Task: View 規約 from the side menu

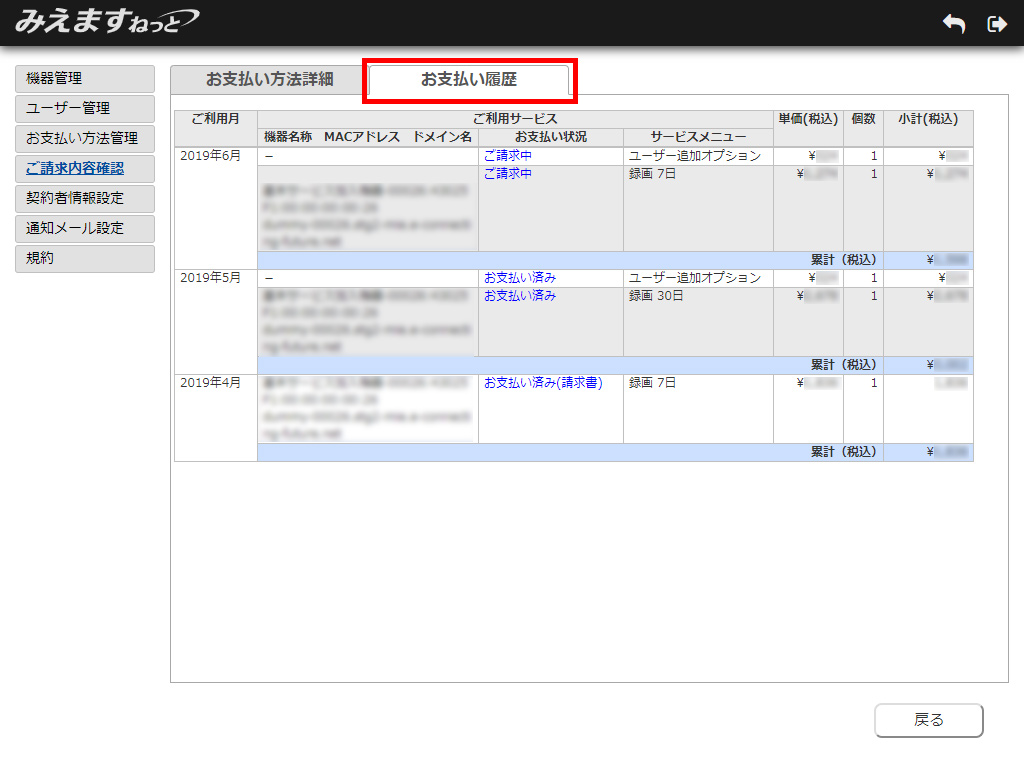Action: click(85, 258)
